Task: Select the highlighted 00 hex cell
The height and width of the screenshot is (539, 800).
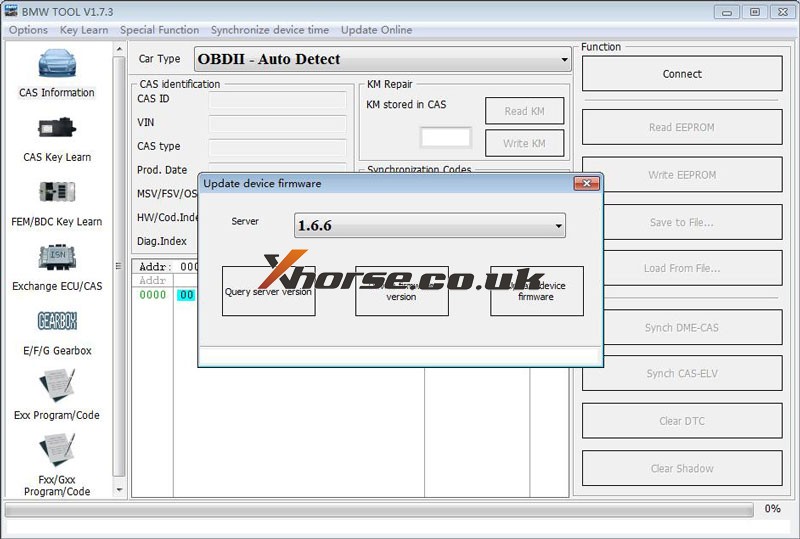Action: (186, 295)
